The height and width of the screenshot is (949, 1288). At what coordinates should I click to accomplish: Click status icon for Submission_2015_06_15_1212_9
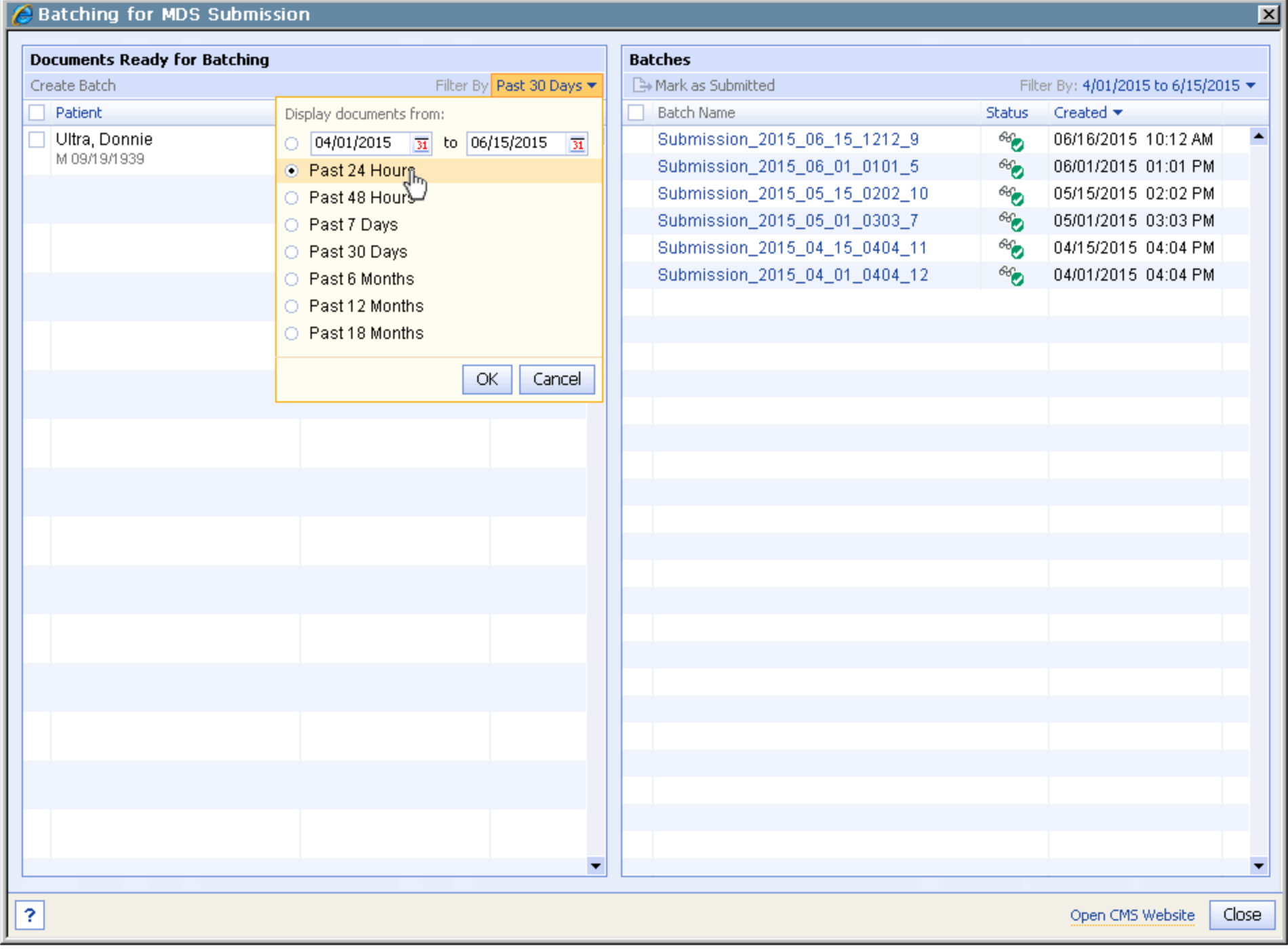(1010, 140)
